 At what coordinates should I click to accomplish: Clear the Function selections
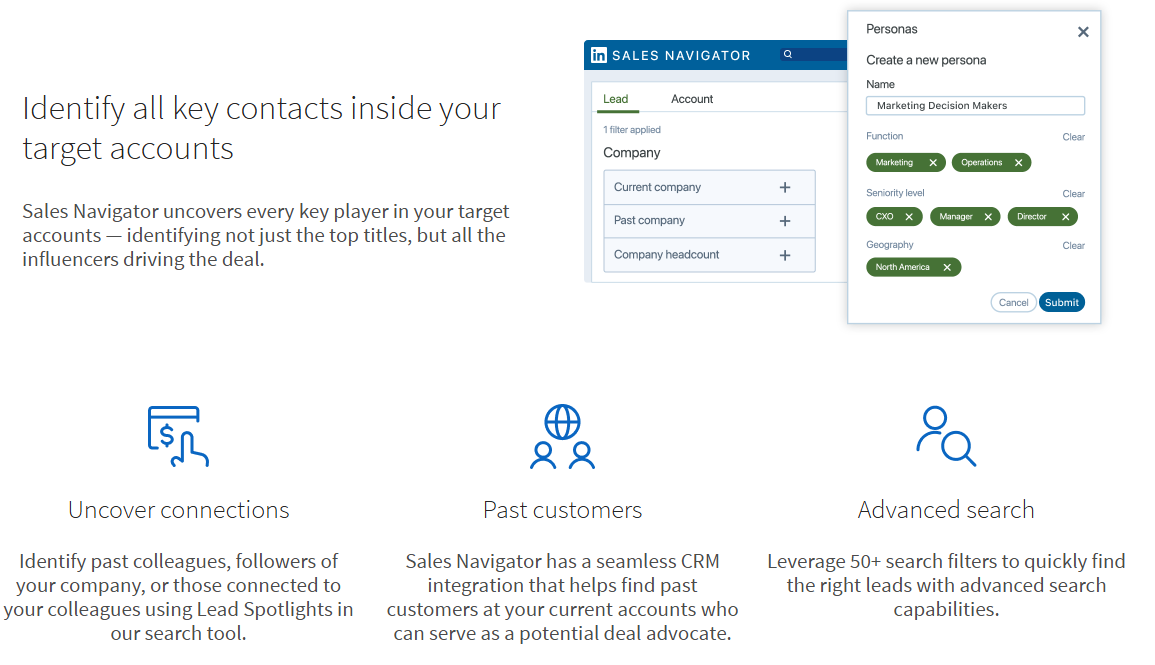tap(1073, 137)
